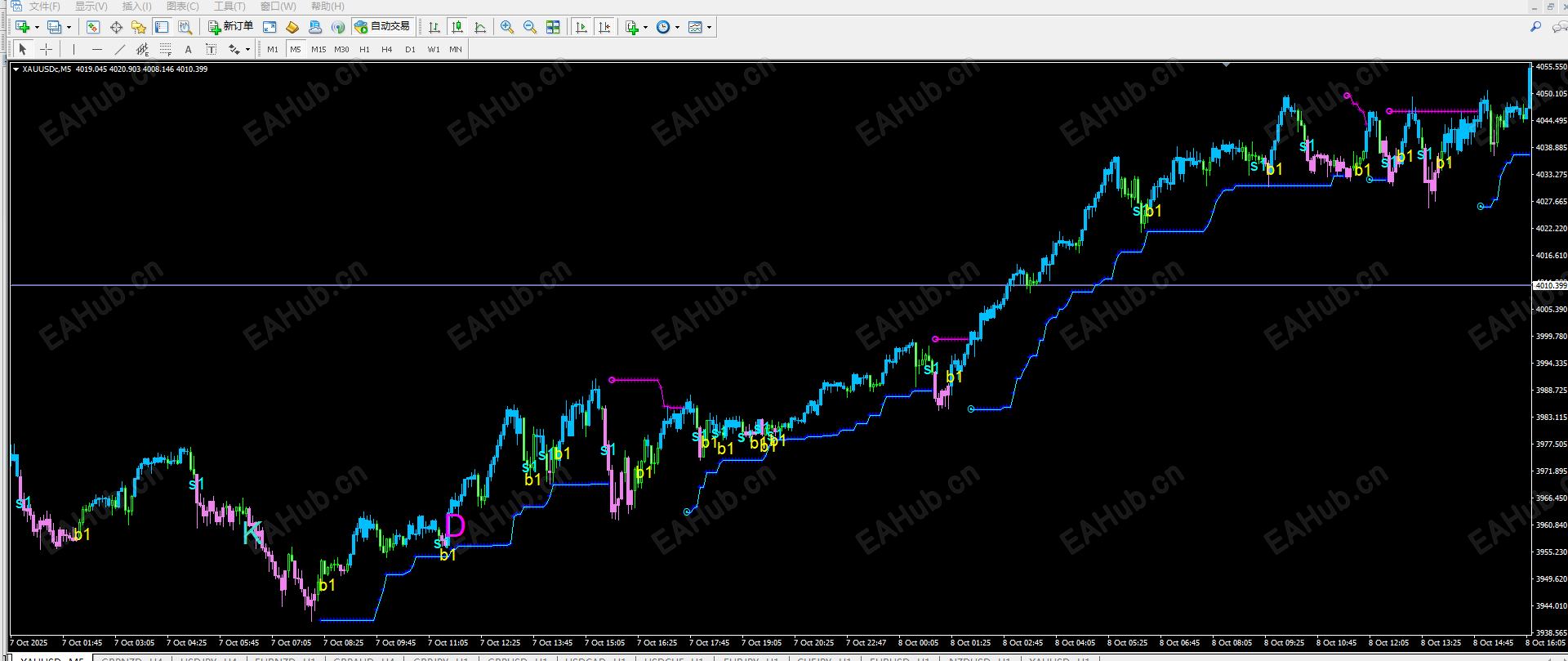
Task: Toggle chart shift from right edge
Action: pos(604,27)
